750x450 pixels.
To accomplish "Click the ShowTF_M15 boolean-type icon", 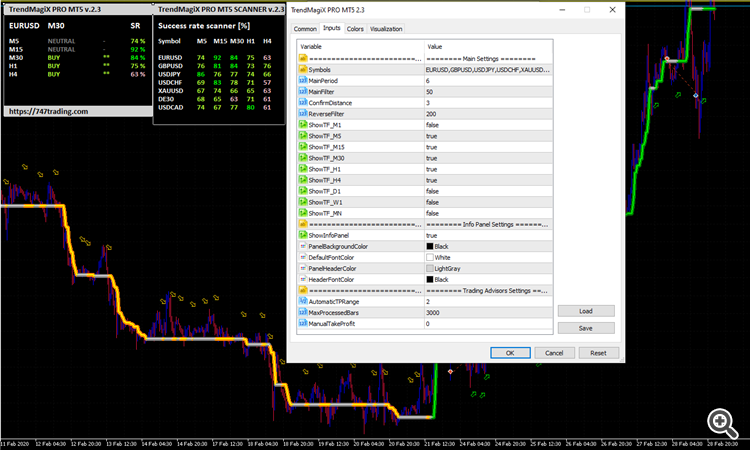I will tap(303, 146).
